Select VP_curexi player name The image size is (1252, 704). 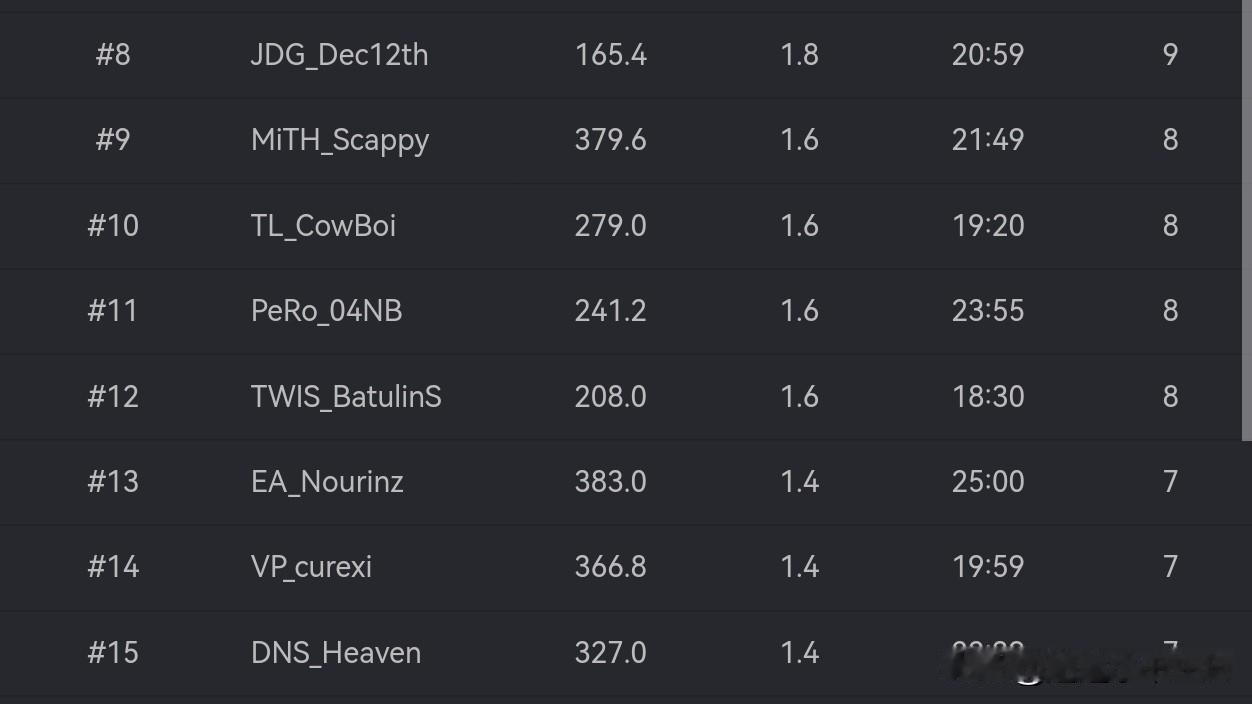(311, 567)
